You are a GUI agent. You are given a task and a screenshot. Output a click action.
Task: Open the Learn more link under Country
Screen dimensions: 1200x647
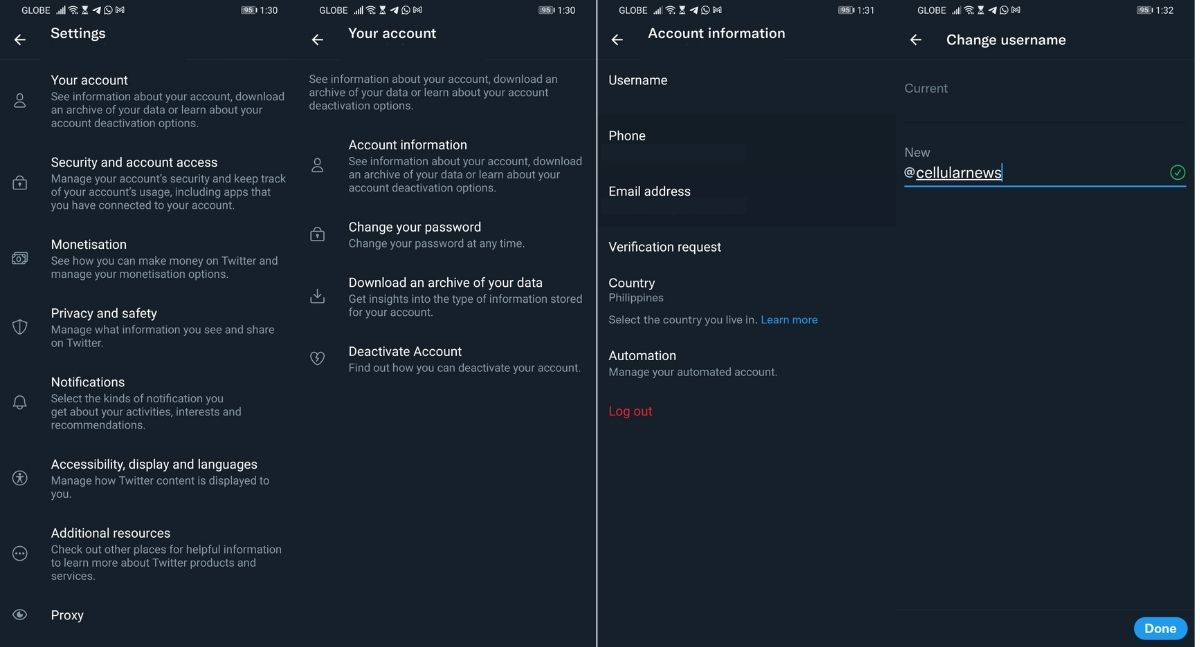789,320
